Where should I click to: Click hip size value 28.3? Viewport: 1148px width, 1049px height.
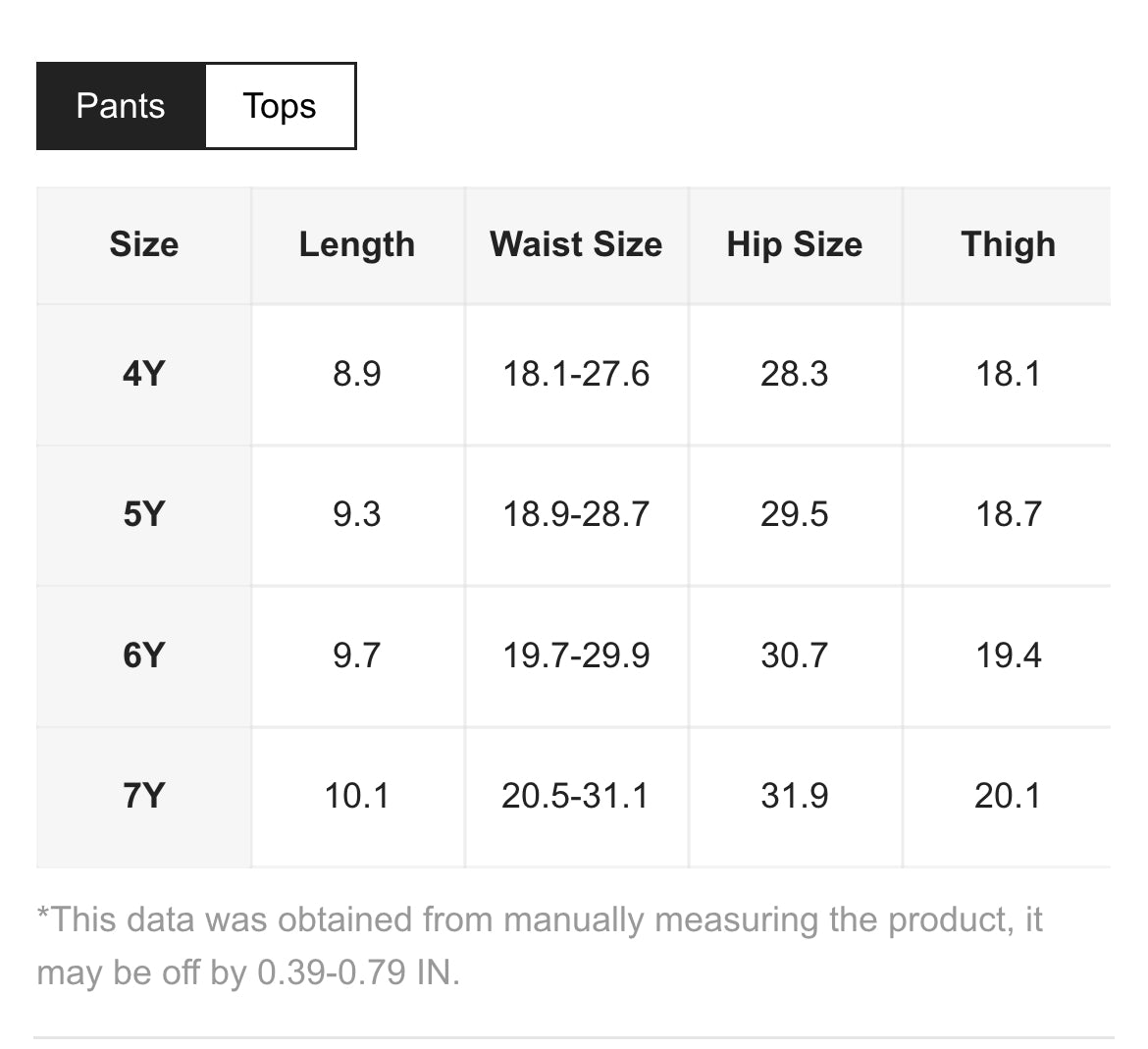(795, 374)
